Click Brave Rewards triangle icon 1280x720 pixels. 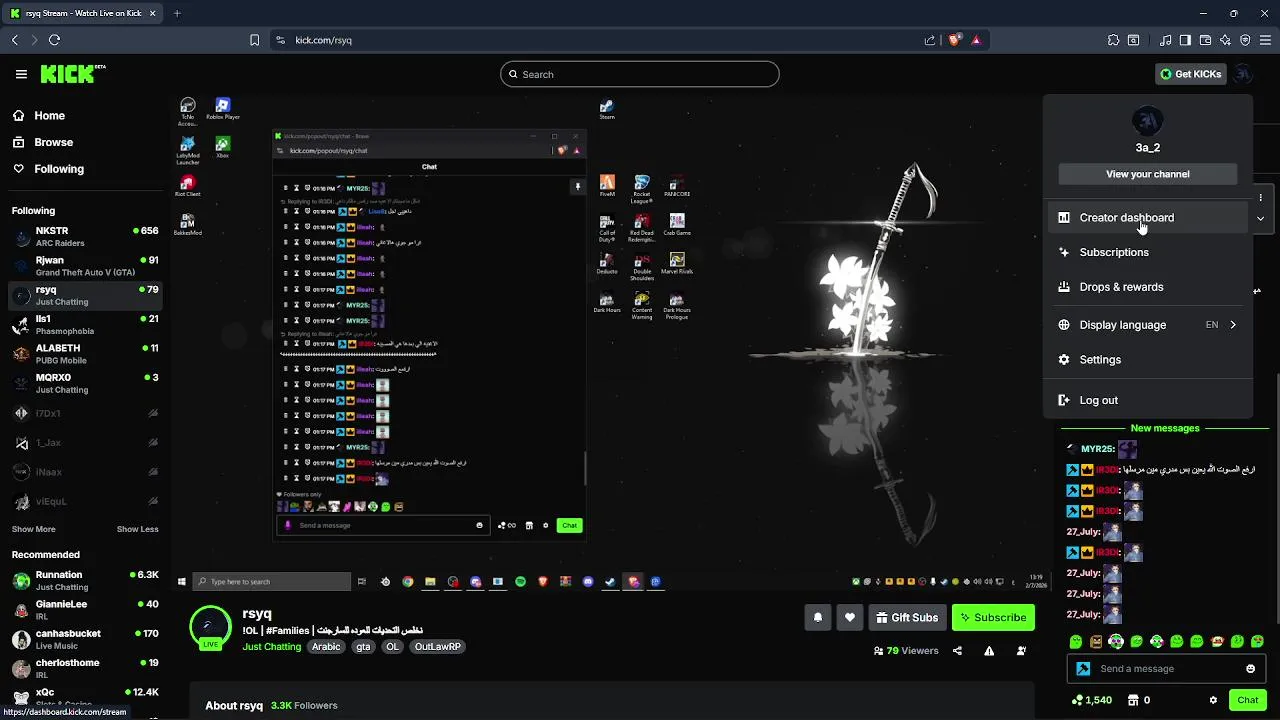pos(976,40)
